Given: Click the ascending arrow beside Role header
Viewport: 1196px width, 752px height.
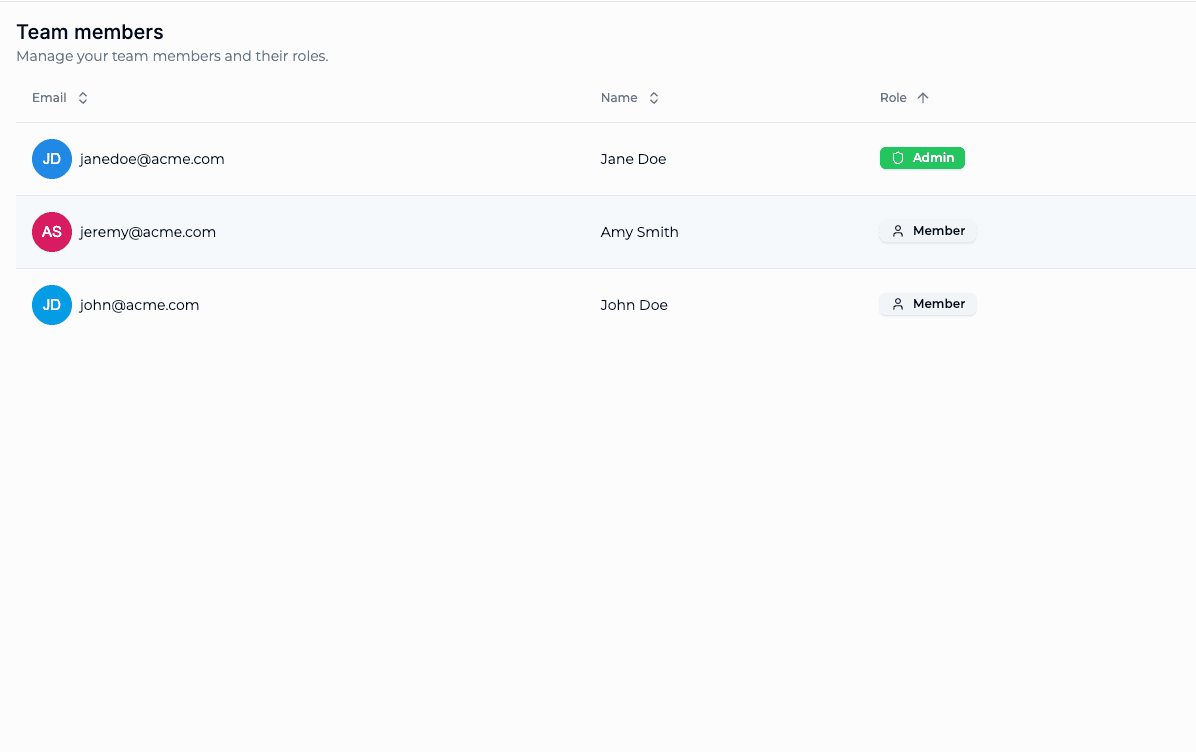Looking at the screenshot, I should 923,98.
